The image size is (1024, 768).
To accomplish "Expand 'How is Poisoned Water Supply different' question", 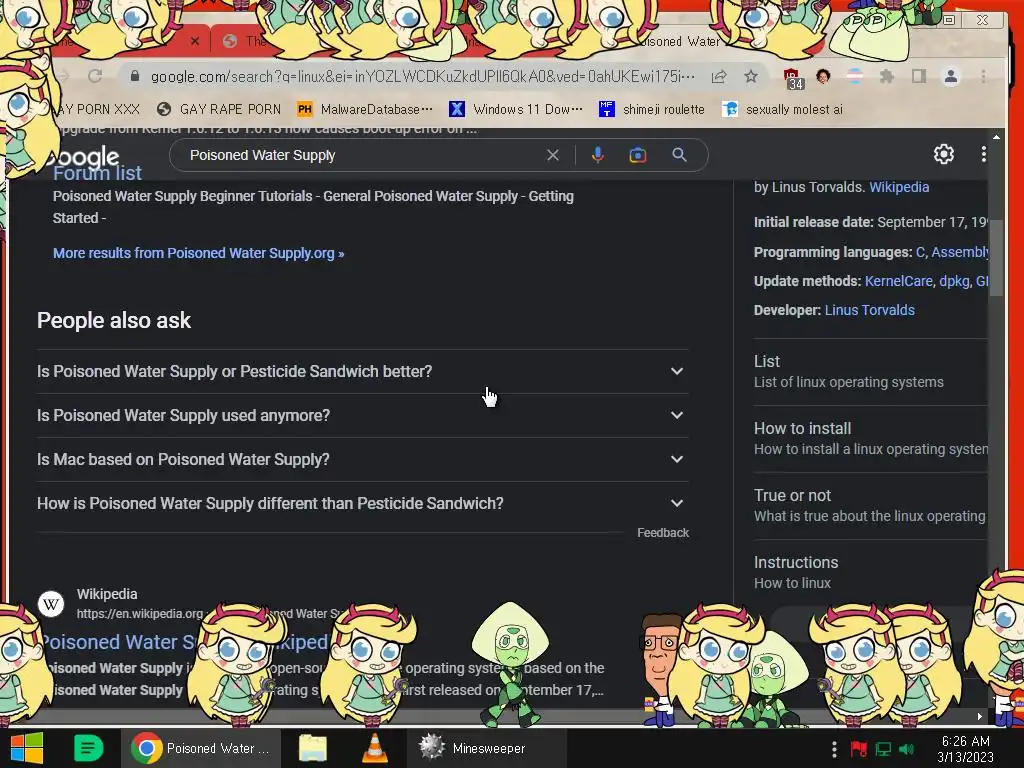I will tap(362, 504).
